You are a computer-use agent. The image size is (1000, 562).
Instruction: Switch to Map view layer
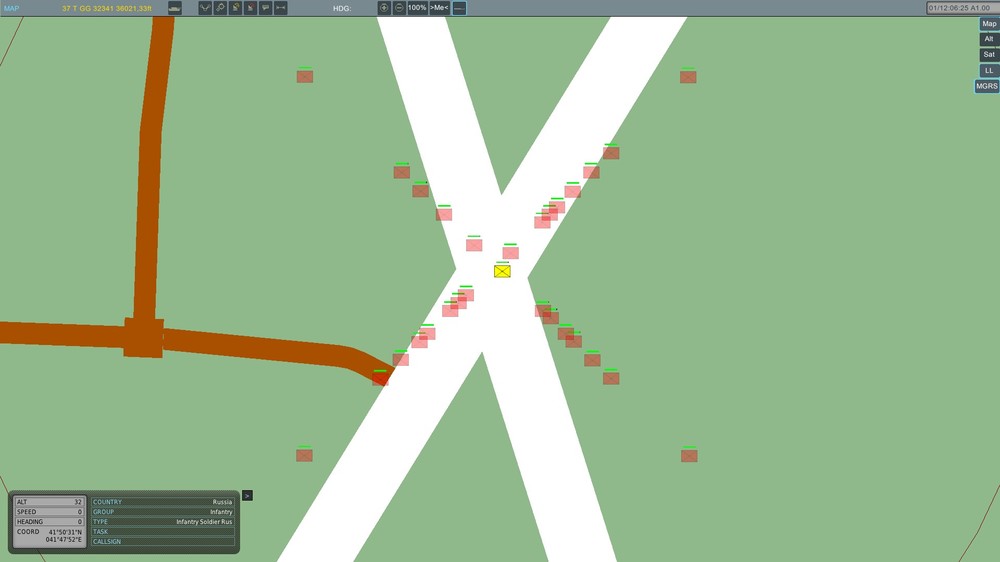pyautogui.click(x=989, y=24)
